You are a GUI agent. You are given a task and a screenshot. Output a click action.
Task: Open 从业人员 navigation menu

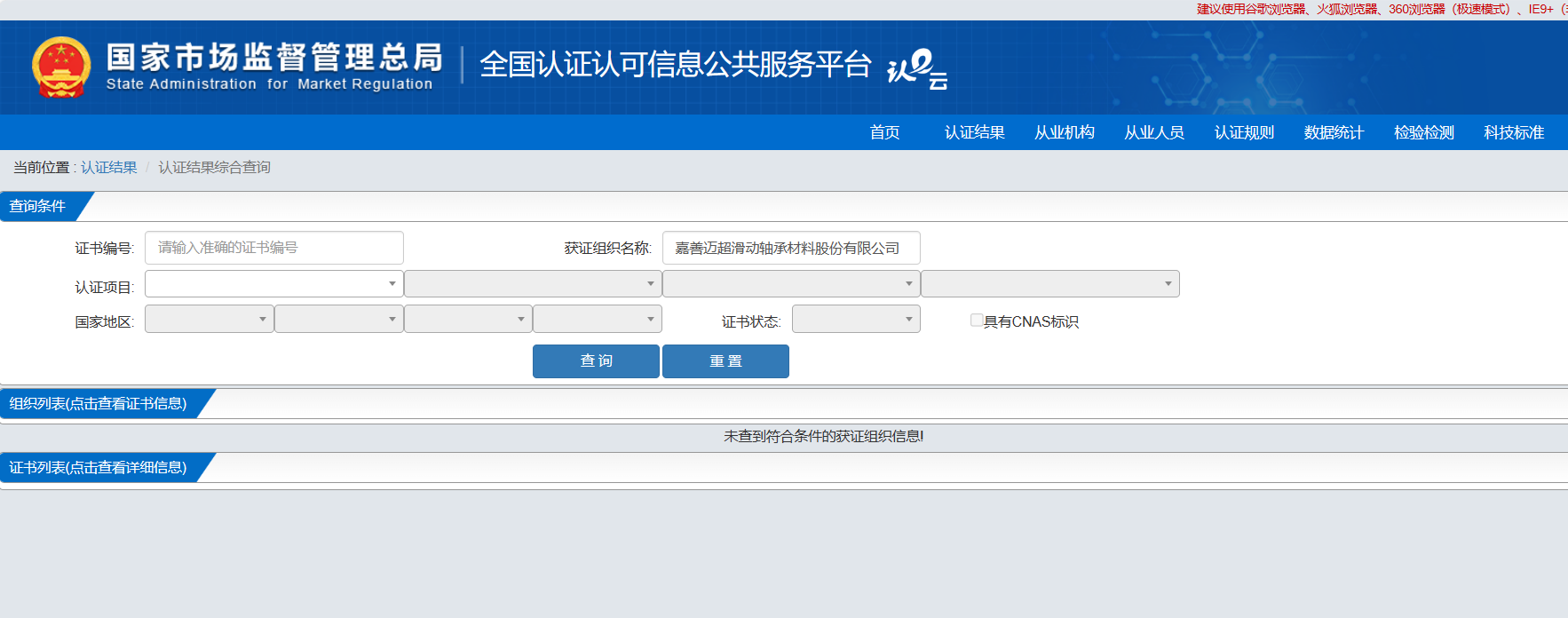pos(1153,132)
